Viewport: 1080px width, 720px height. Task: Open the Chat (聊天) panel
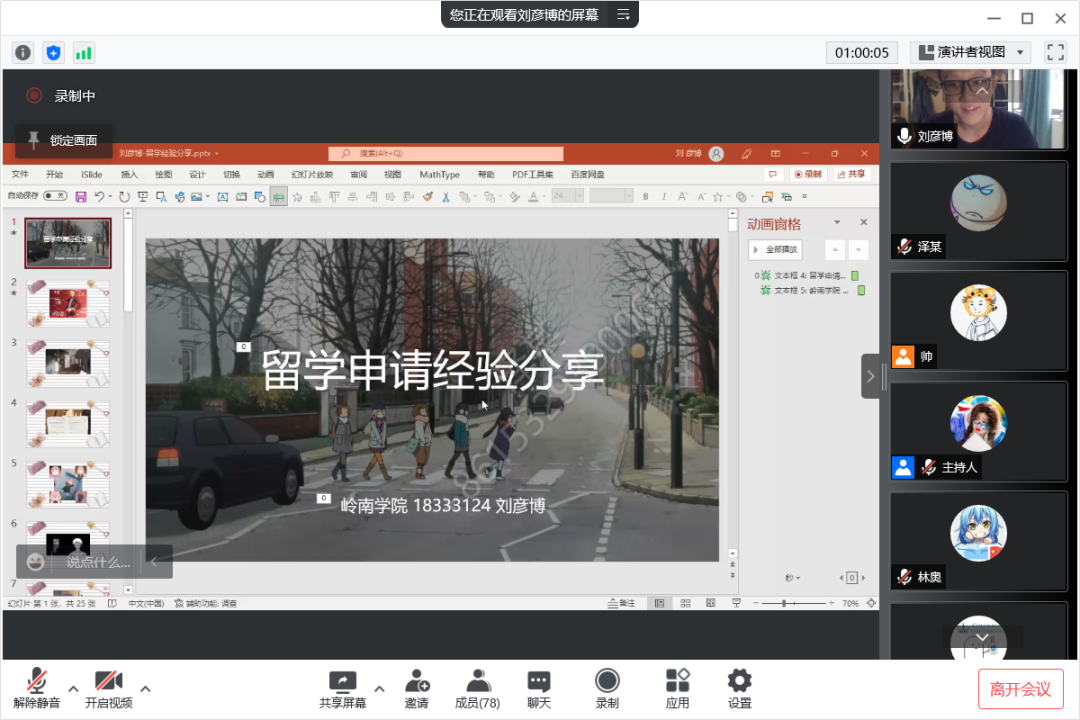click(539, 688)
